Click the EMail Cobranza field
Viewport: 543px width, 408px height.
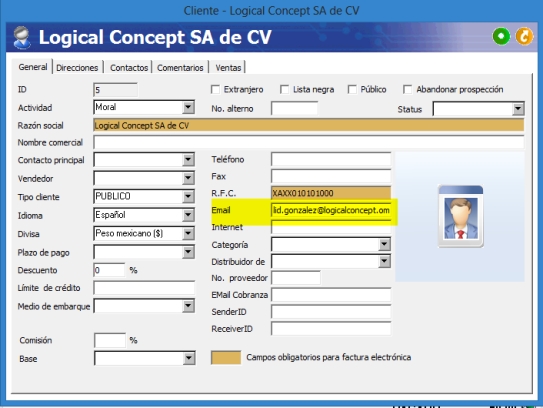tap(331, 295)
